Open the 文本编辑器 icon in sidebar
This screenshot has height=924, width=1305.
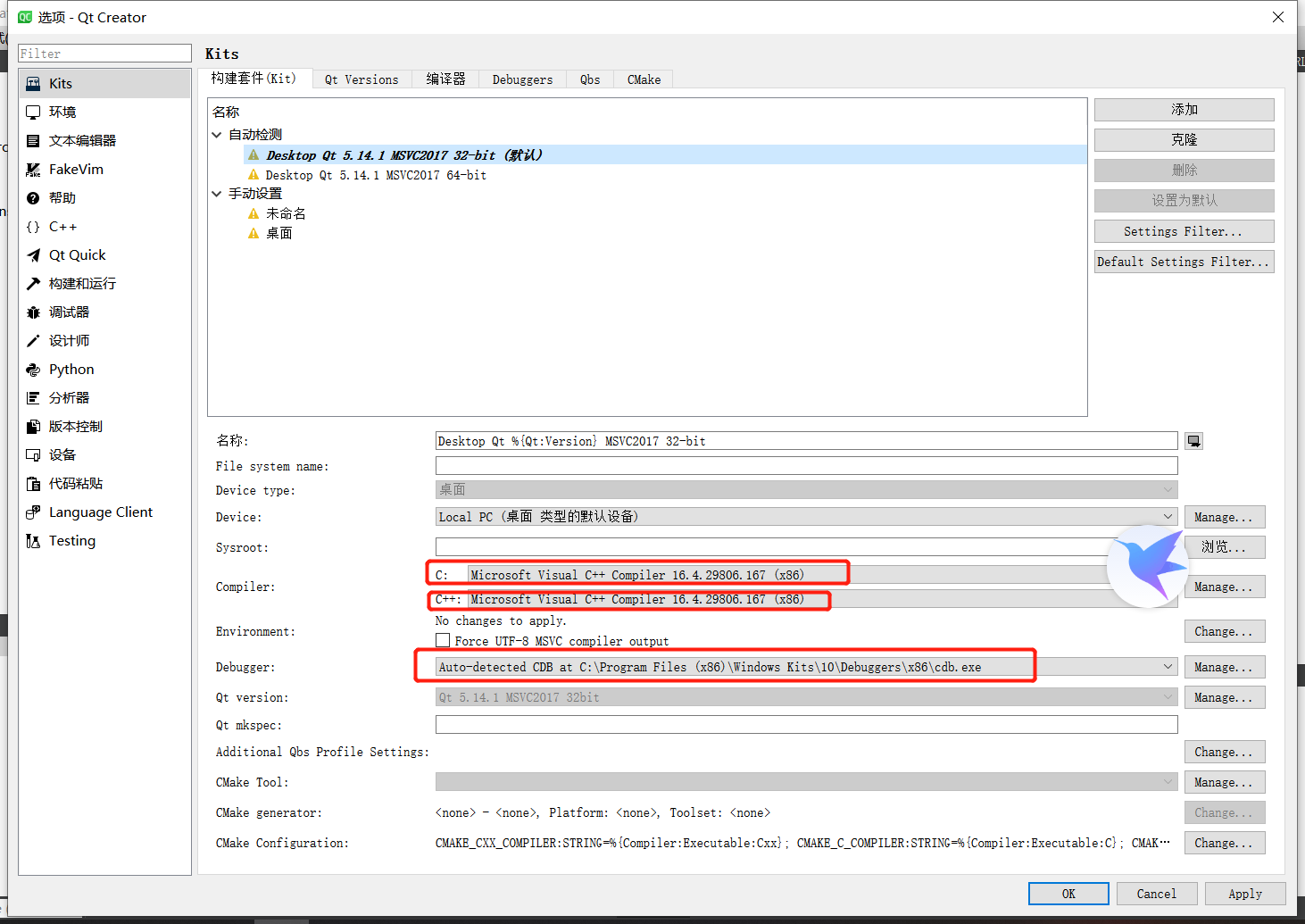(x=33, y=141)
